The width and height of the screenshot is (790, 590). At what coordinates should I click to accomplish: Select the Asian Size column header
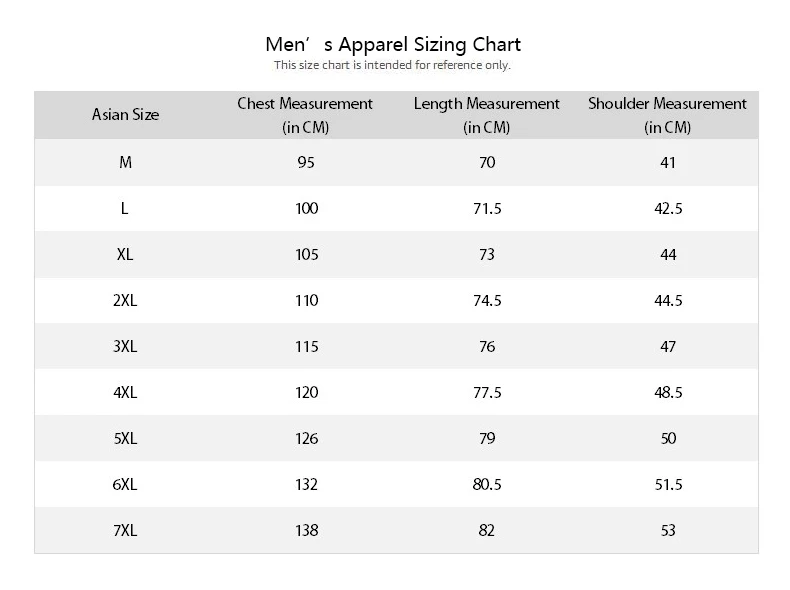point(125,114)
